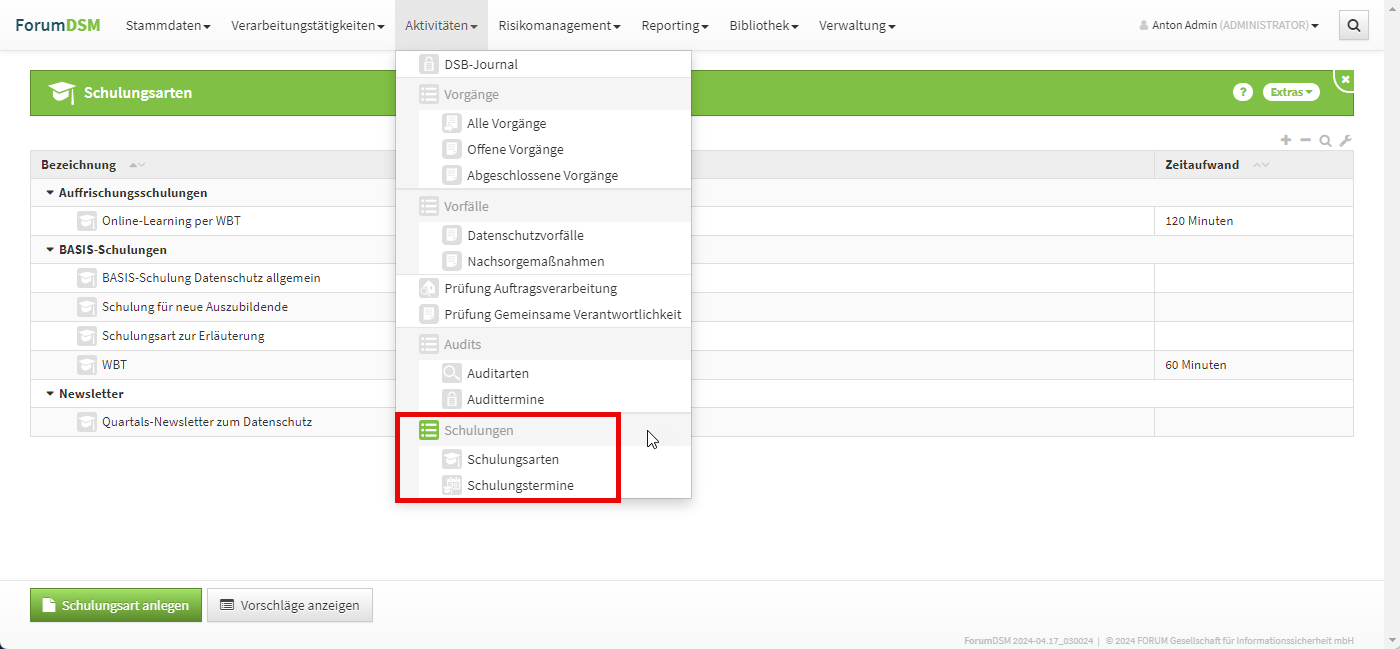This screenshot has width=1400, height=649.
Task: Click the DSB-Journal lock icon
Action: point(428,64)
